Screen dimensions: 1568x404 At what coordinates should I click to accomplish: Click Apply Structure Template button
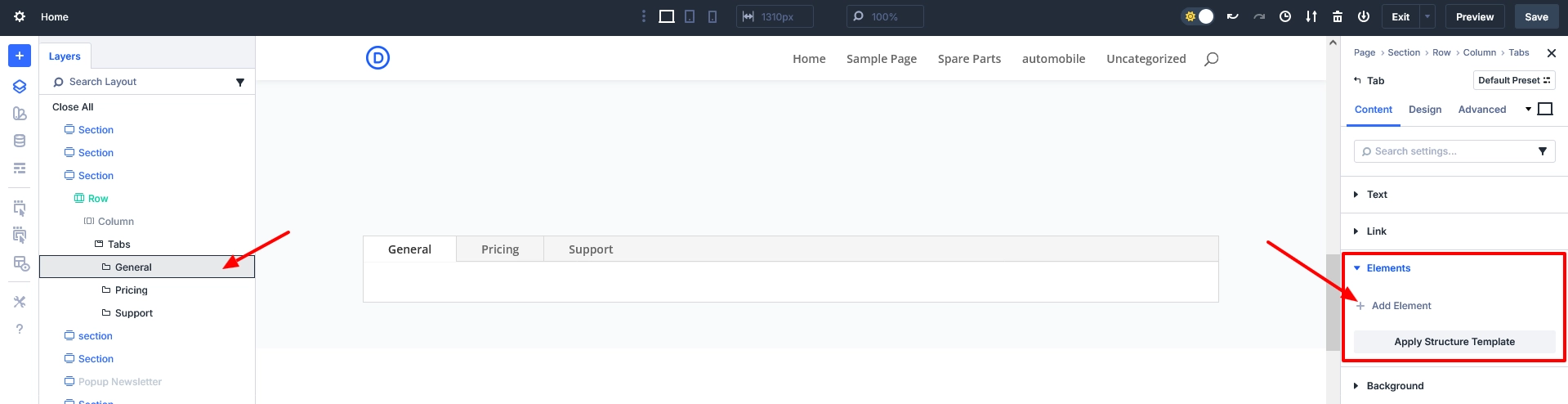click(x=1454, y=342)
